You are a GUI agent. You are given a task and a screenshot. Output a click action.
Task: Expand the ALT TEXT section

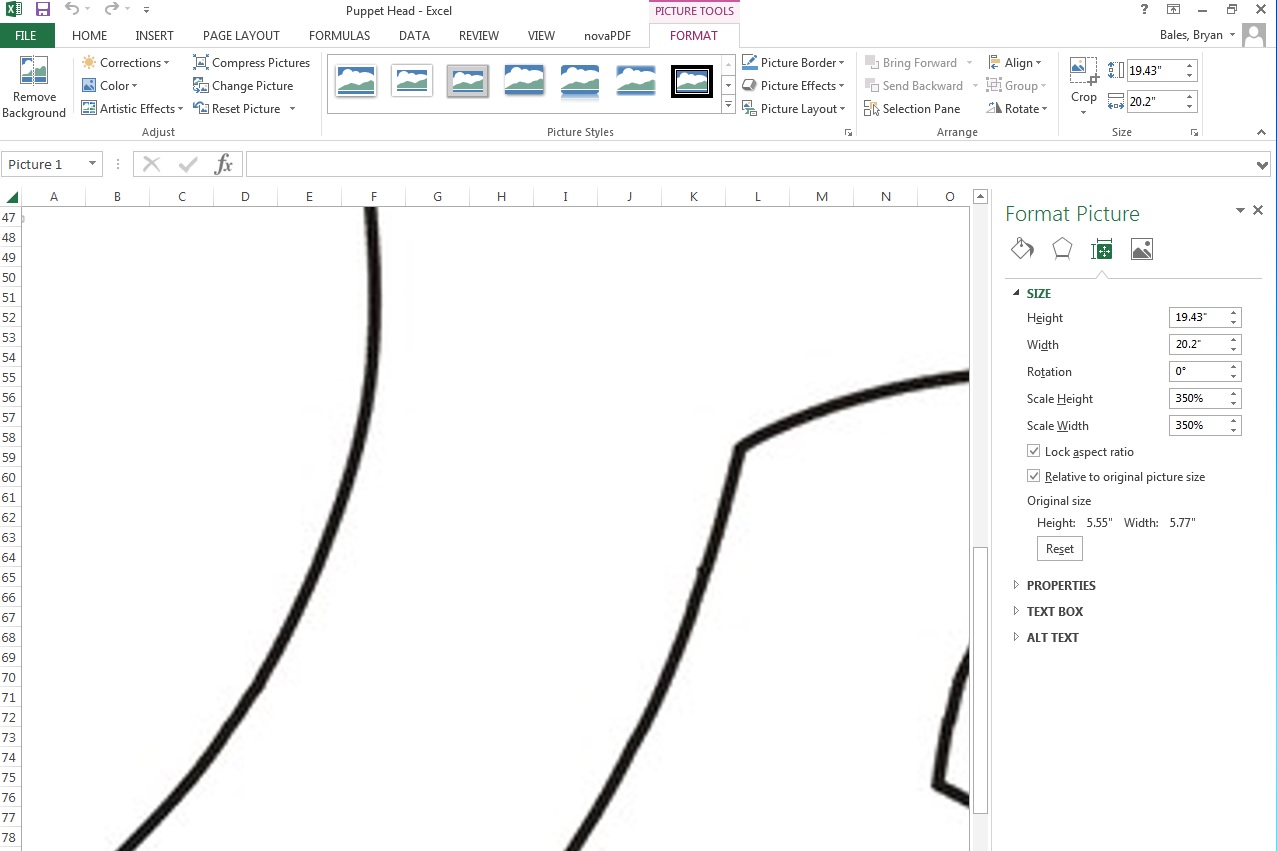(x=1052, y=637)
